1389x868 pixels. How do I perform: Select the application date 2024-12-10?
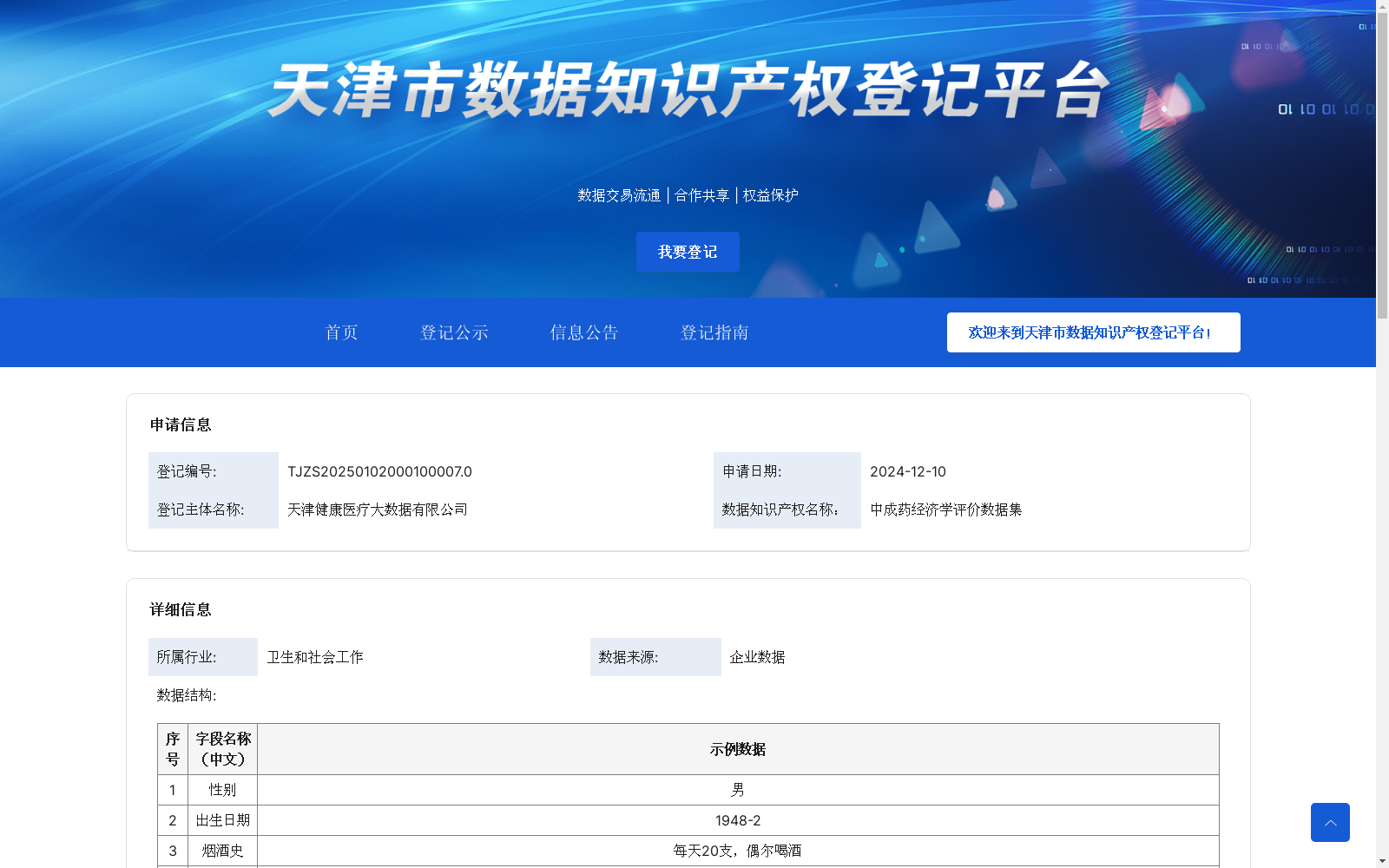coord(908,471)
